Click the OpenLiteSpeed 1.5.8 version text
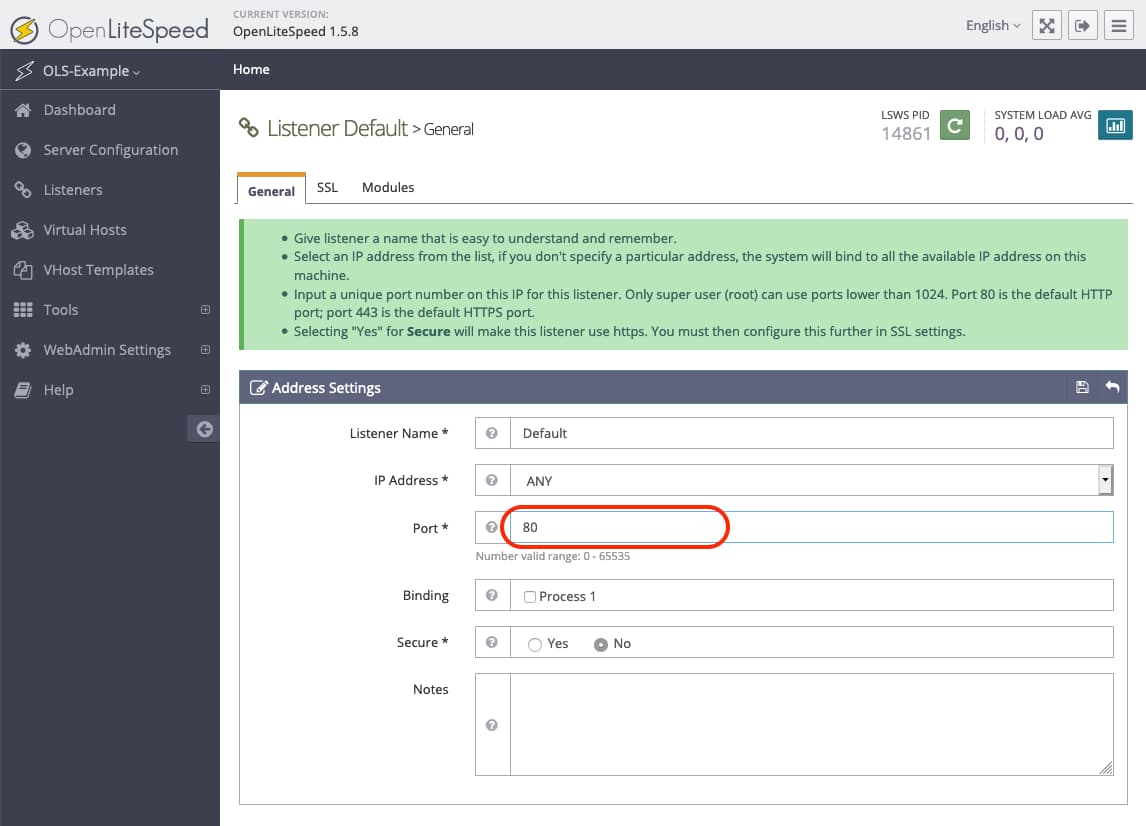 pyautogui.click(x=295, y=31)
